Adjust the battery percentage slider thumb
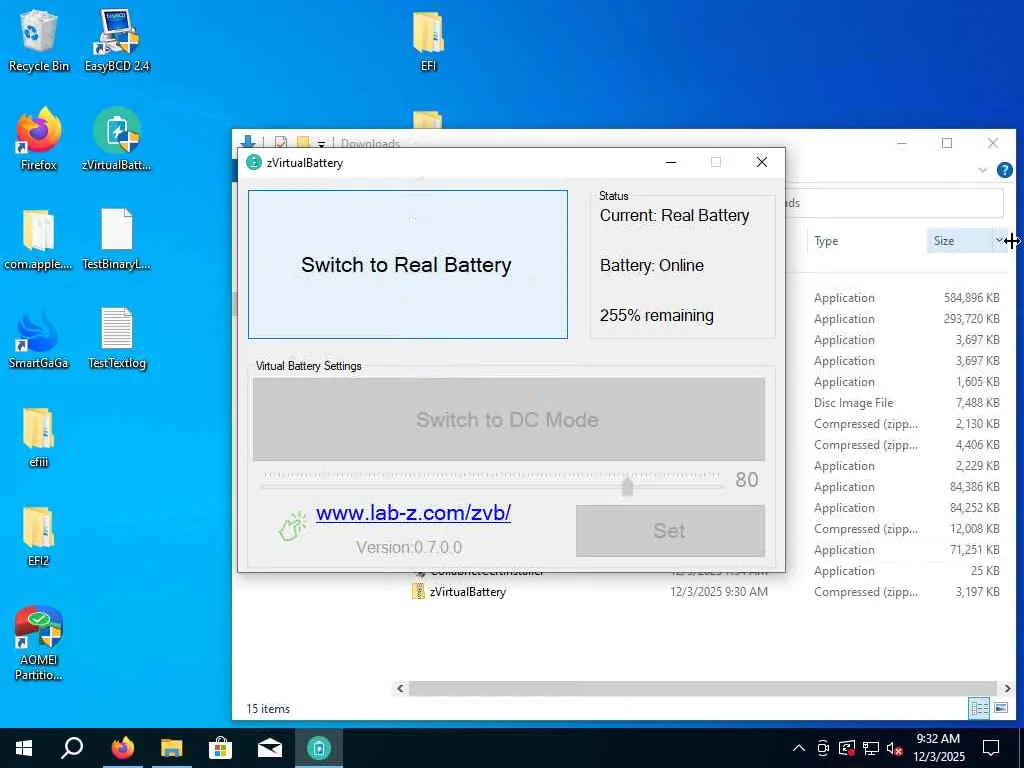1024x768 pixels. click(627, 486)
